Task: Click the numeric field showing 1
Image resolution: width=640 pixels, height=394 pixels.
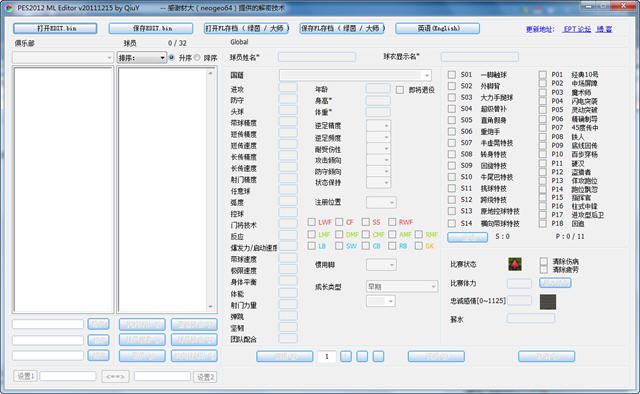Action: [x=327, y=356]
